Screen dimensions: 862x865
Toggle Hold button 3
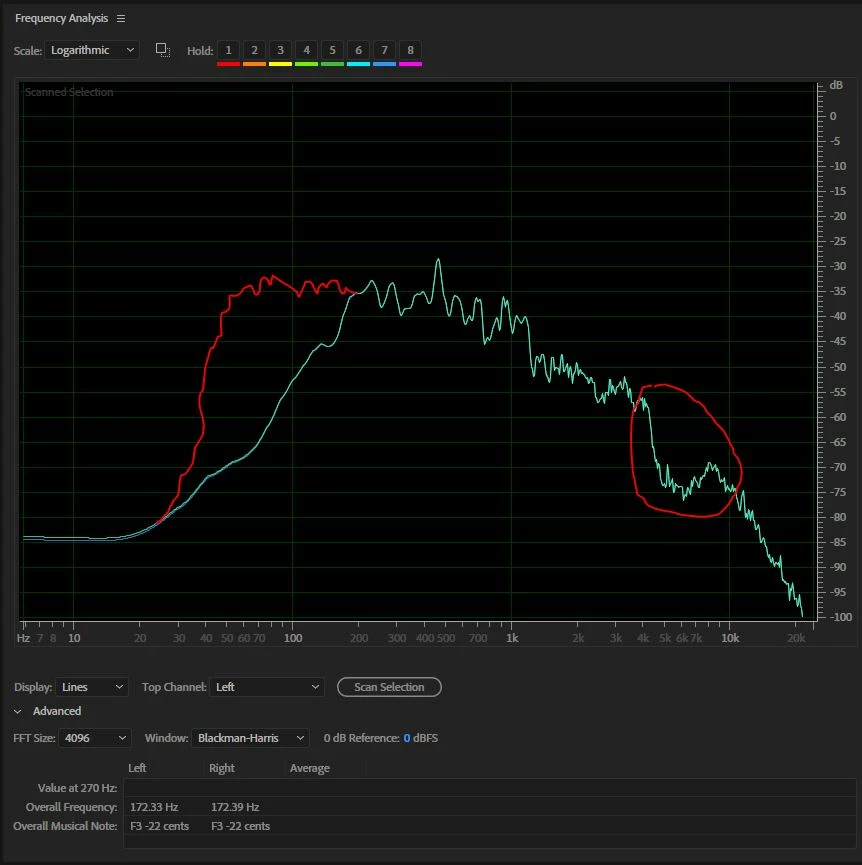[x=280, y=50]
